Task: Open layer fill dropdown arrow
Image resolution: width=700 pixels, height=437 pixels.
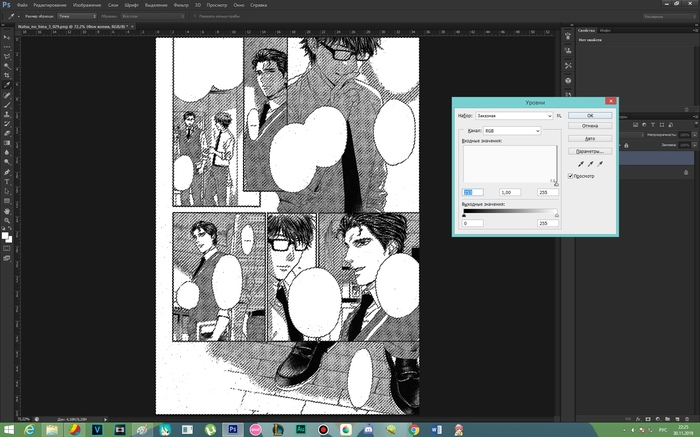Action: click(x=694, y=145)
